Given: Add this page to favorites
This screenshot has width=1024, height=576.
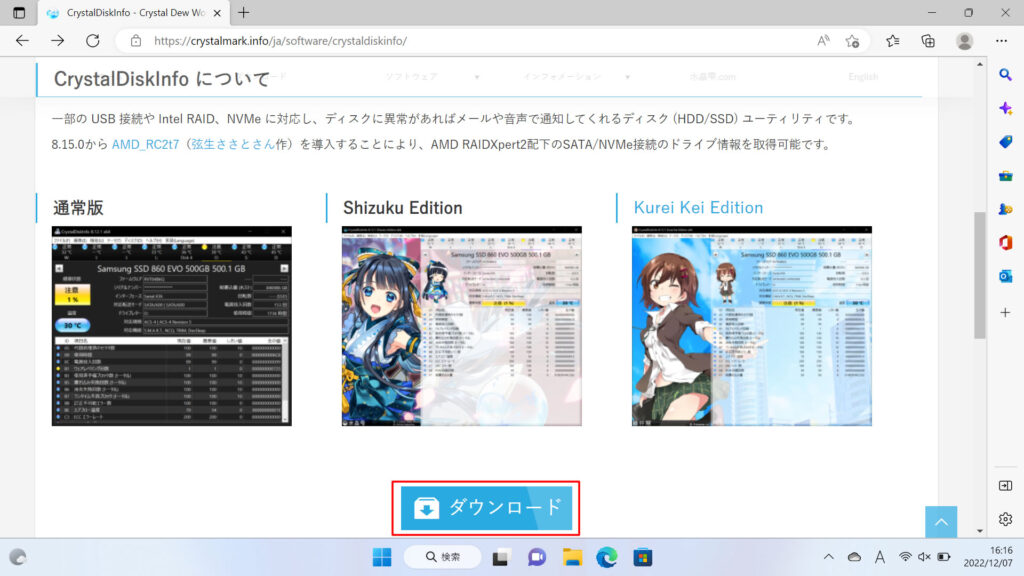Looking at the screenshot, I should (852, 41).
